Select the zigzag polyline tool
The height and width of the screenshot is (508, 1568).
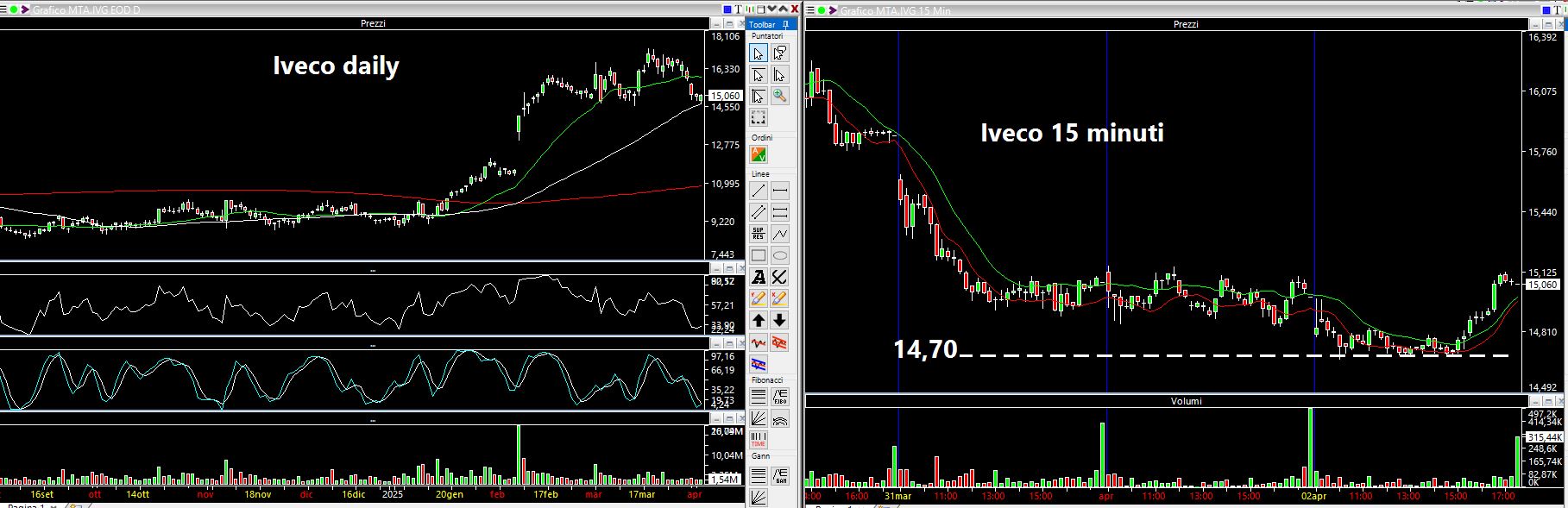click(x=779, y=234)
